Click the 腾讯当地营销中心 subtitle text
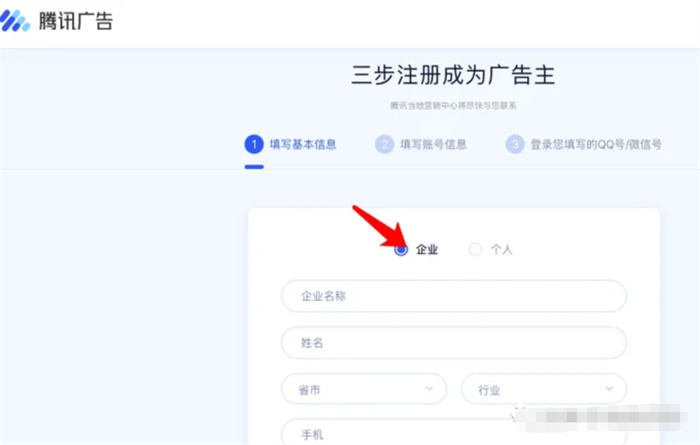 (453, 105)
